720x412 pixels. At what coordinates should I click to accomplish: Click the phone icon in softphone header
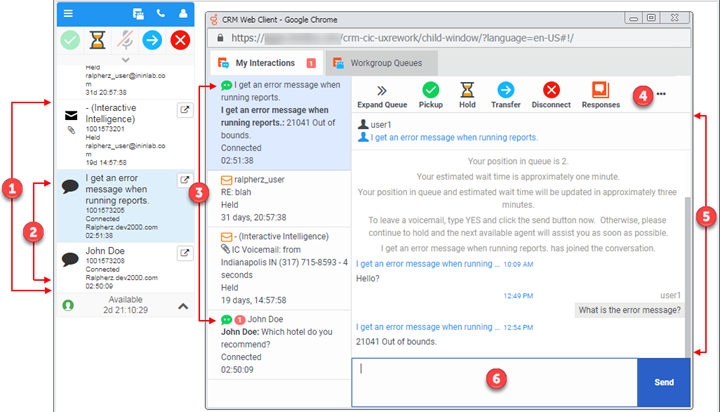coord(162,14)
